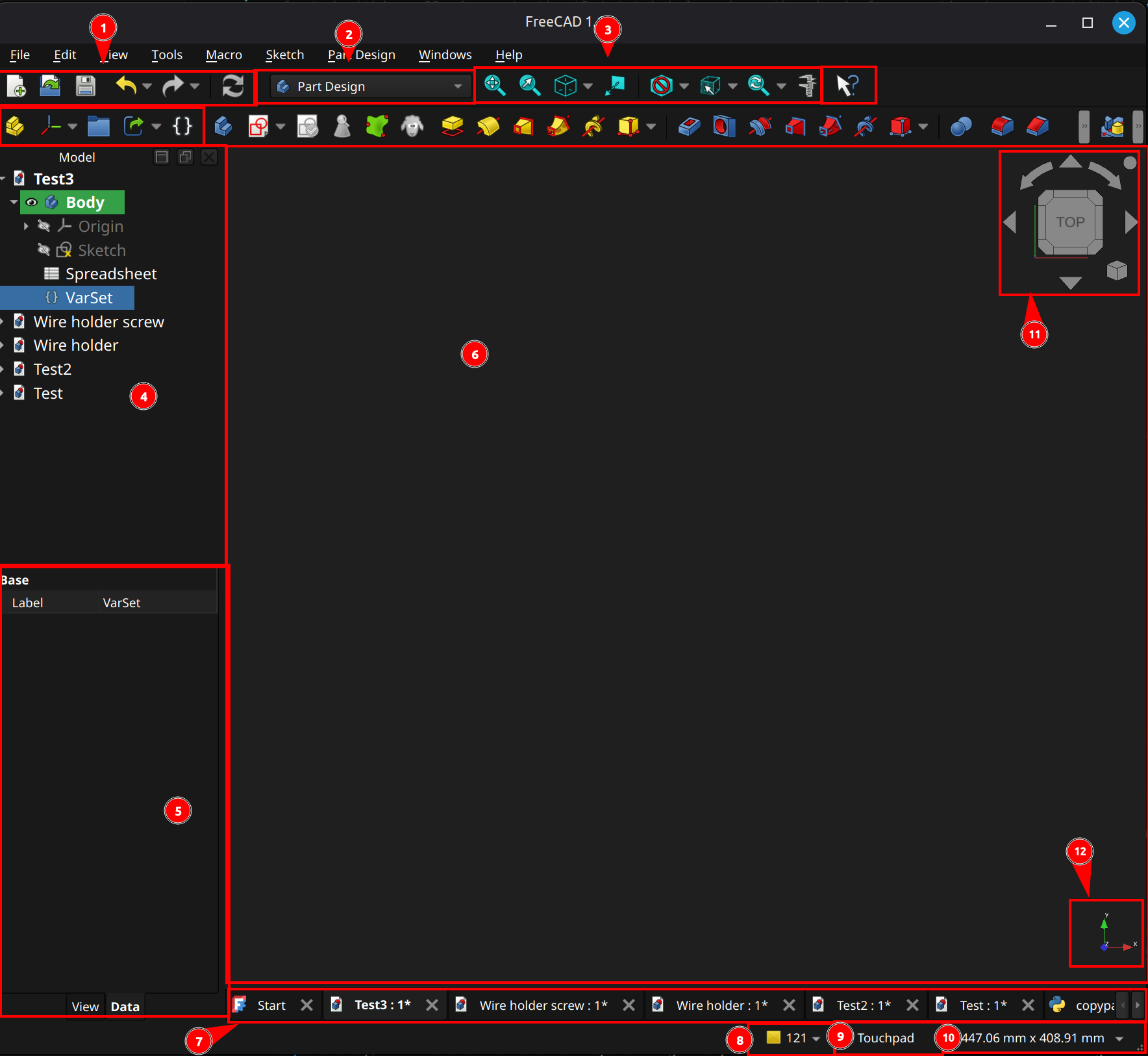Open the redo history dropdown arrow
1148x1056 pixels.
(x=194, y=86)
